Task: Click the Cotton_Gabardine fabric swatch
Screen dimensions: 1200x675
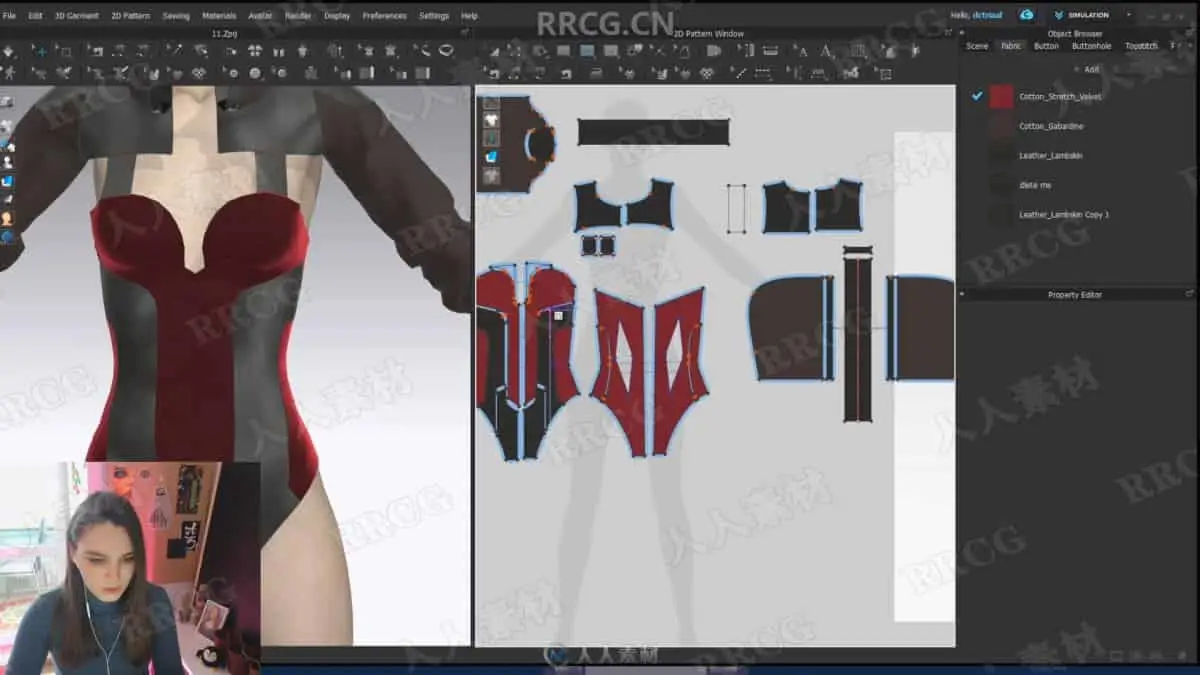Action: coord(1002,126)
